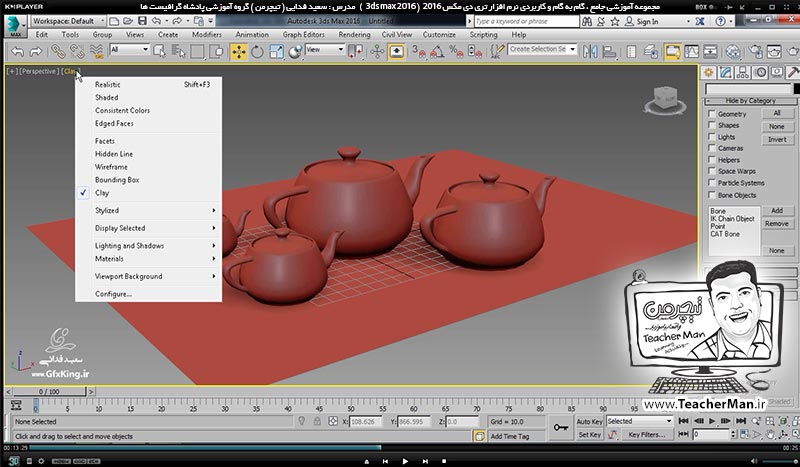Select Configure... at the menu bottom
Viewport: 800px width, 467px height.
tap(148, 294)
